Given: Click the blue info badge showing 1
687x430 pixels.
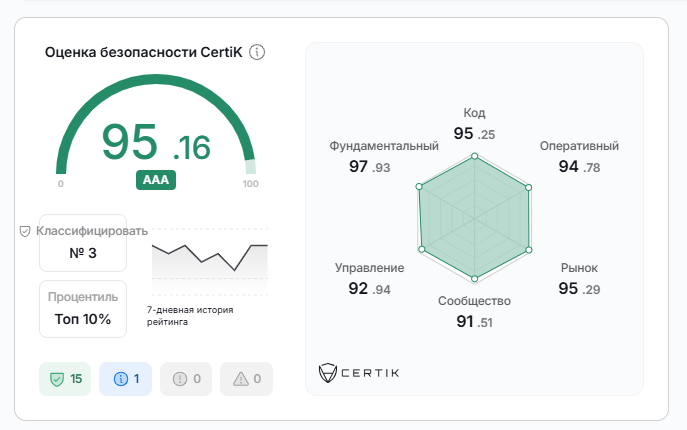Looking at the screenshot, I should (126, 379).
